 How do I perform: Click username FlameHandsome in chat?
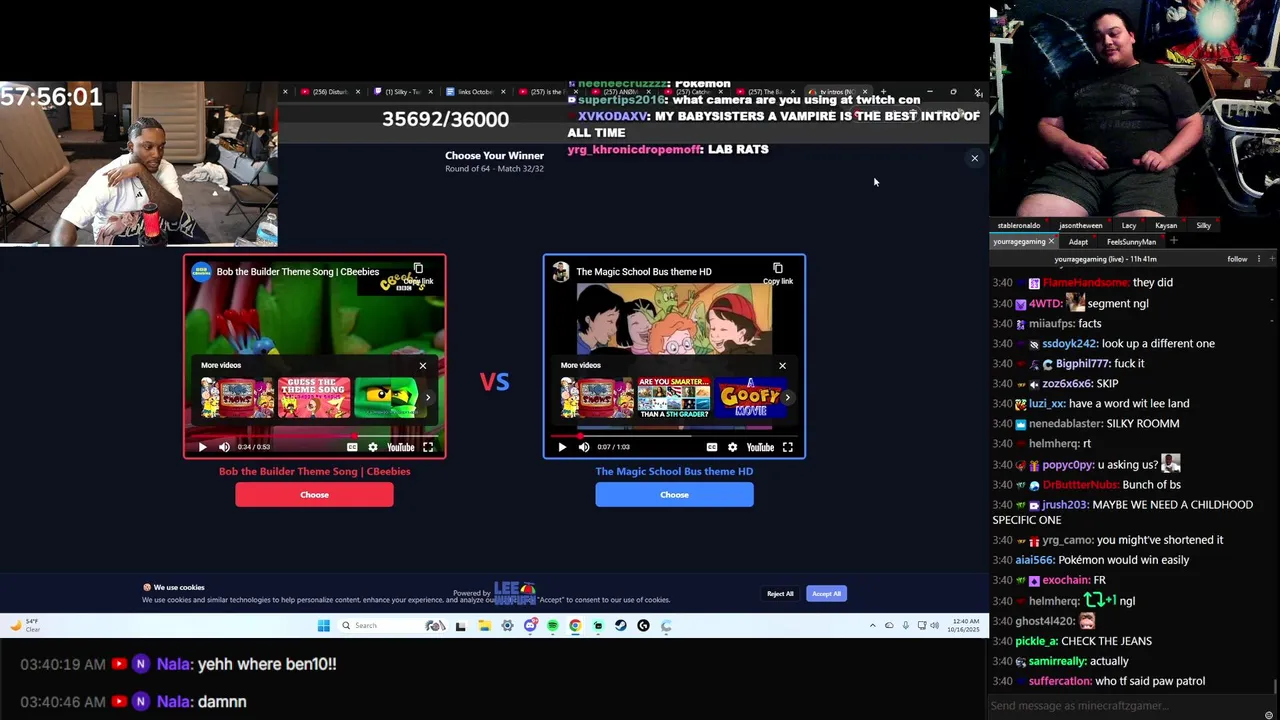click(x=1085, y=283)
